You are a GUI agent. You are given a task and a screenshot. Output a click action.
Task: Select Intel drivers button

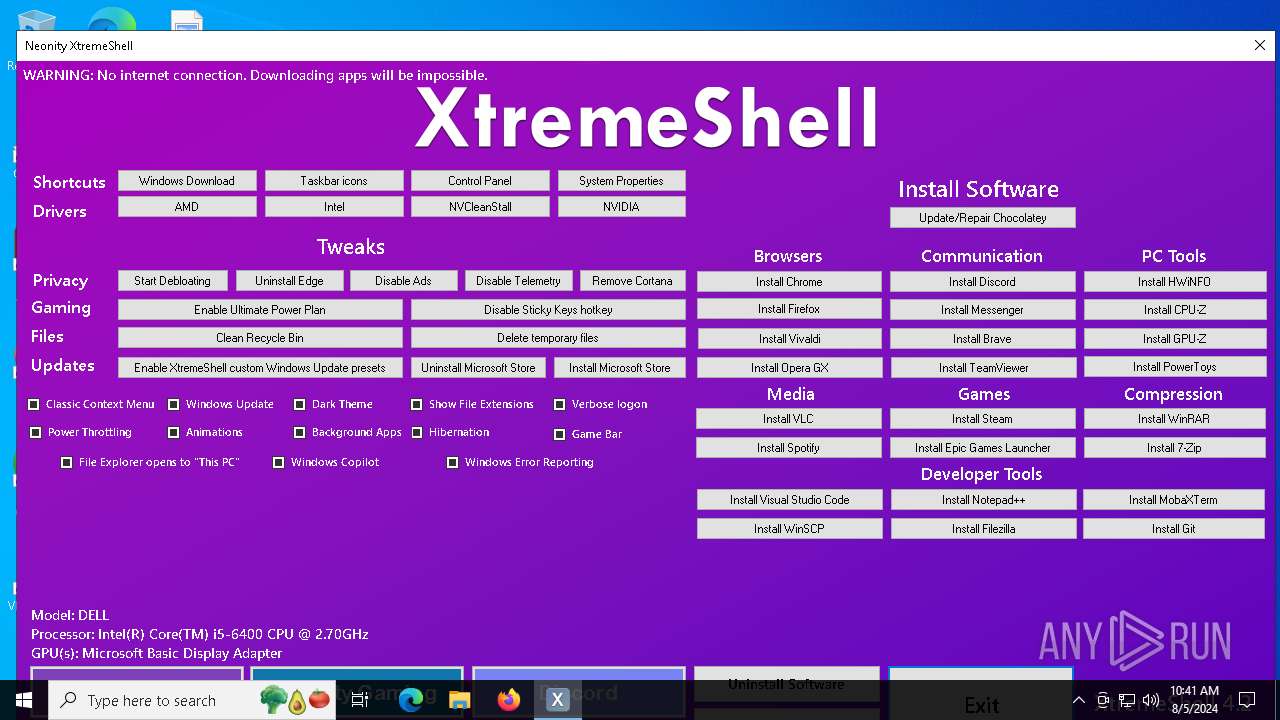click(x=334, y=207)
